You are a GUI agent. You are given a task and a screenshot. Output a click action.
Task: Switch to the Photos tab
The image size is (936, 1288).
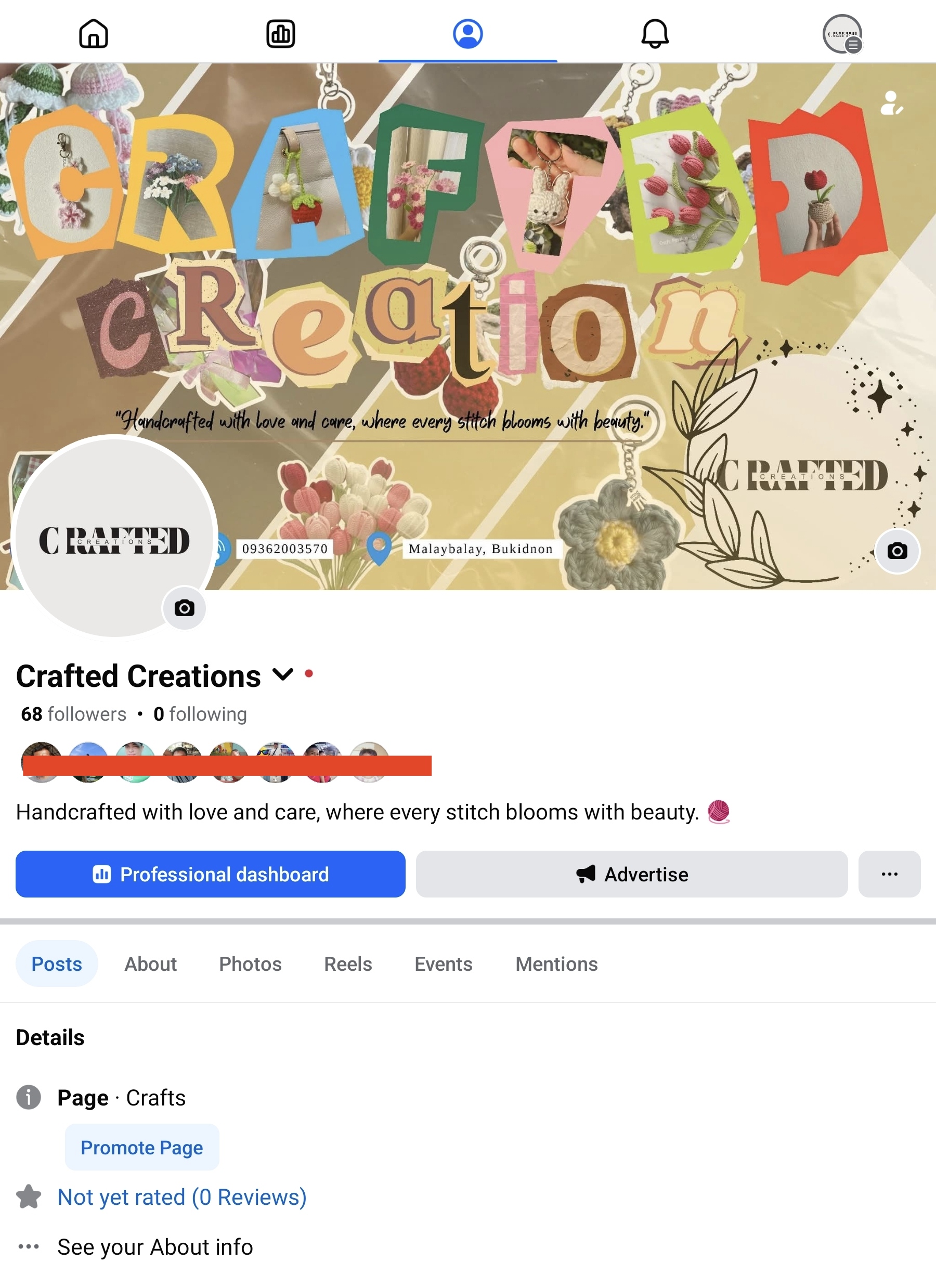tap(251, 964)
